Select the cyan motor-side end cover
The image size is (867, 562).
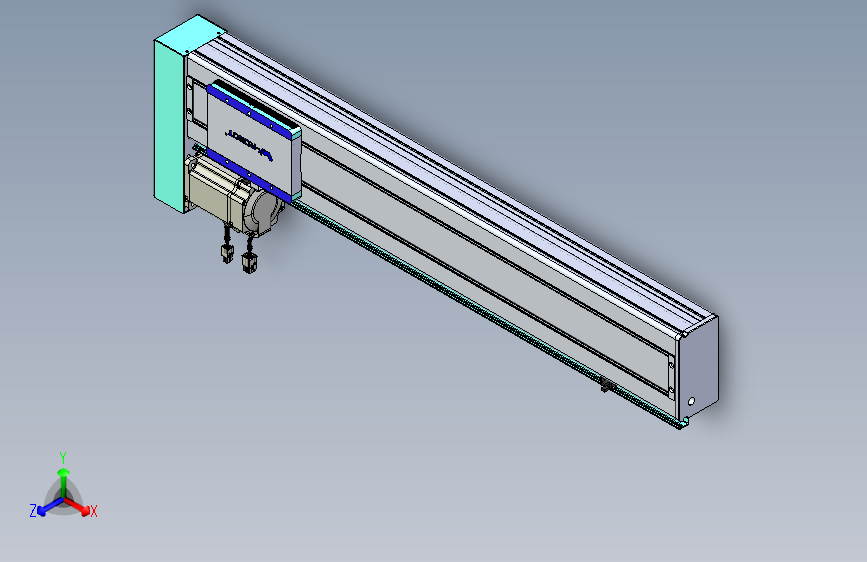[x=176, y=115]
